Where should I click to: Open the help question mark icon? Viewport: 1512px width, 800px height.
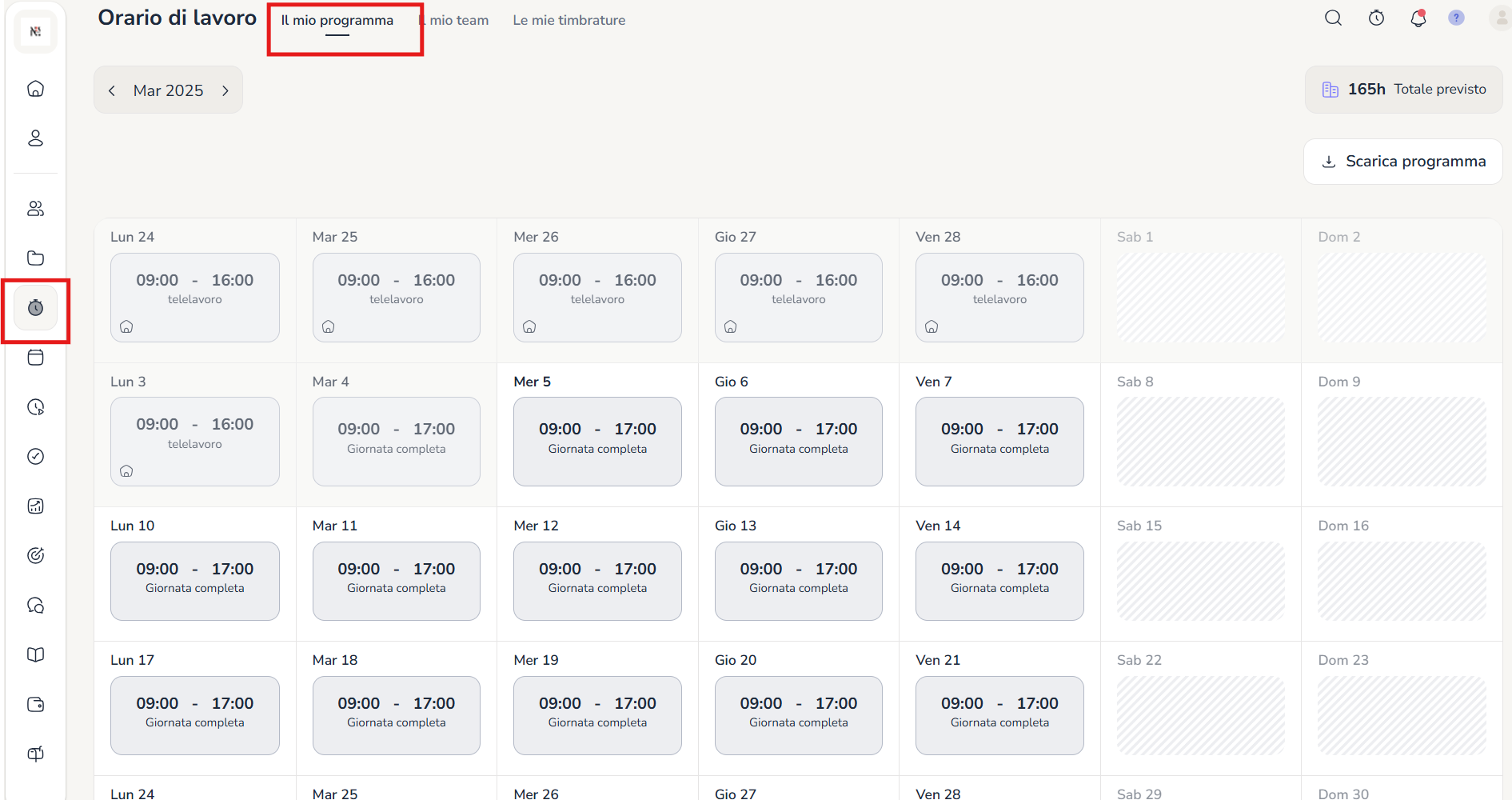click(x=1456, y=18)
